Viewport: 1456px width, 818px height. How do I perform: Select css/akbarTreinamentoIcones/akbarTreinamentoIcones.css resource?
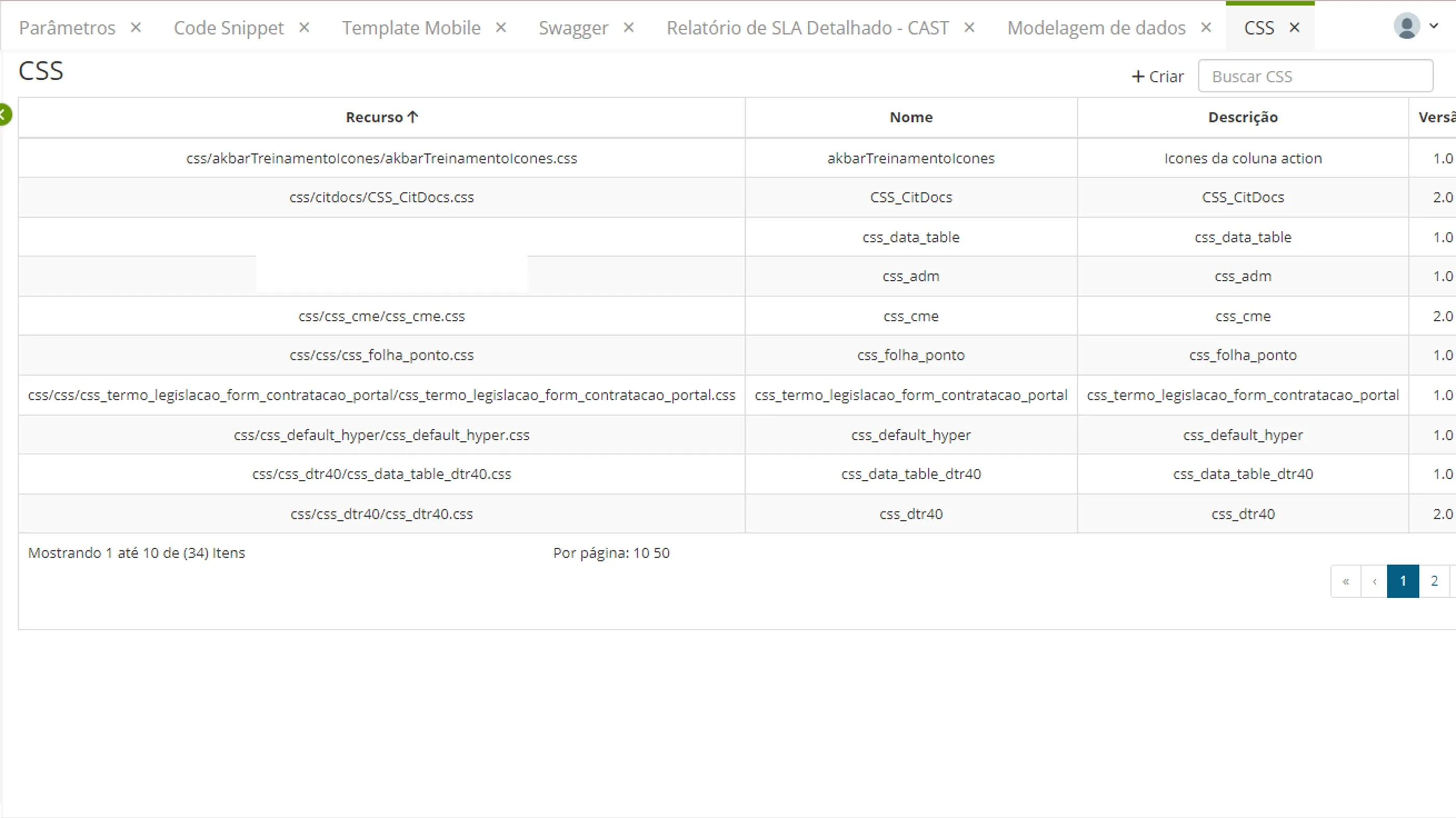[x=382, y=158]
